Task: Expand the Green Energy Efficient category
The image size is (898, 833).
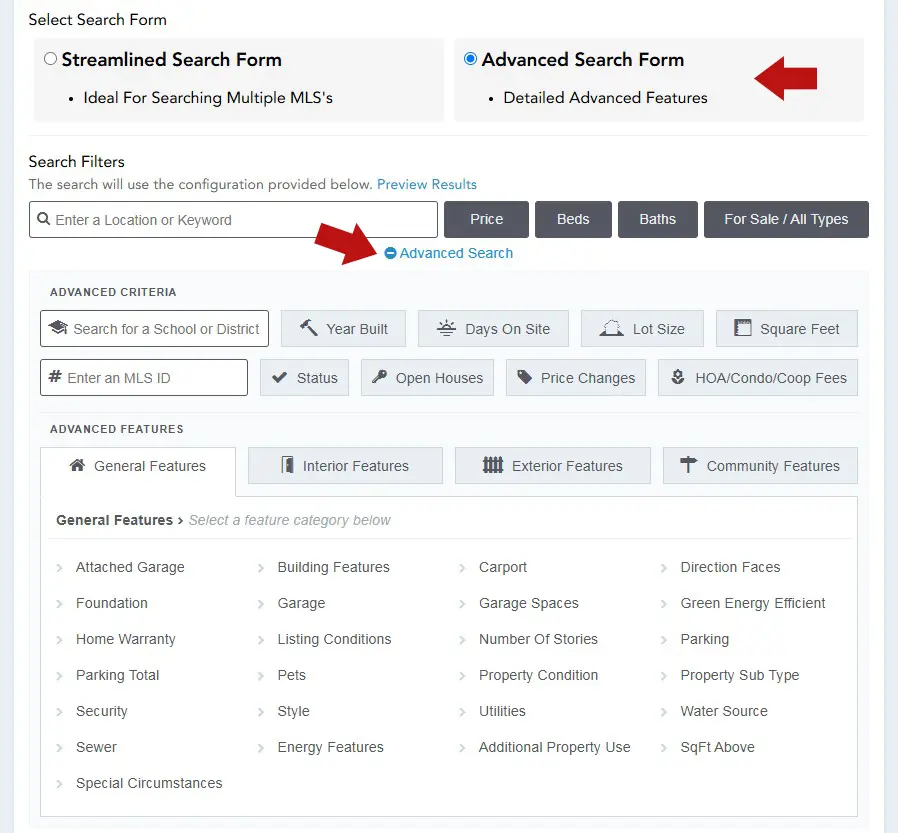Action: pos(753,603)
